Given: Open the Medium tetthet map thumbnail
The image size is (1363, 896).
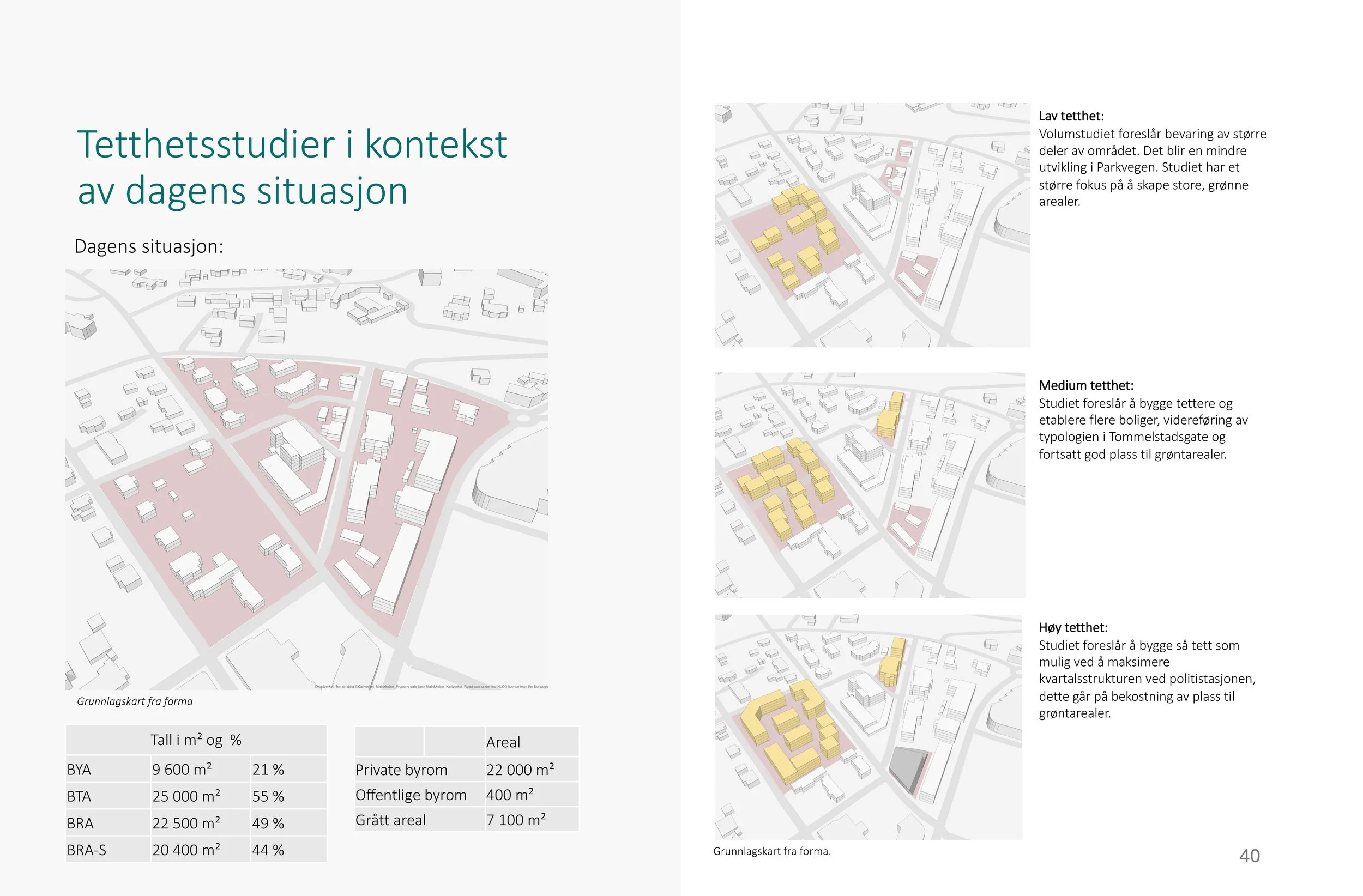Looking at the screenshot, I should click(x=870, y=486).
